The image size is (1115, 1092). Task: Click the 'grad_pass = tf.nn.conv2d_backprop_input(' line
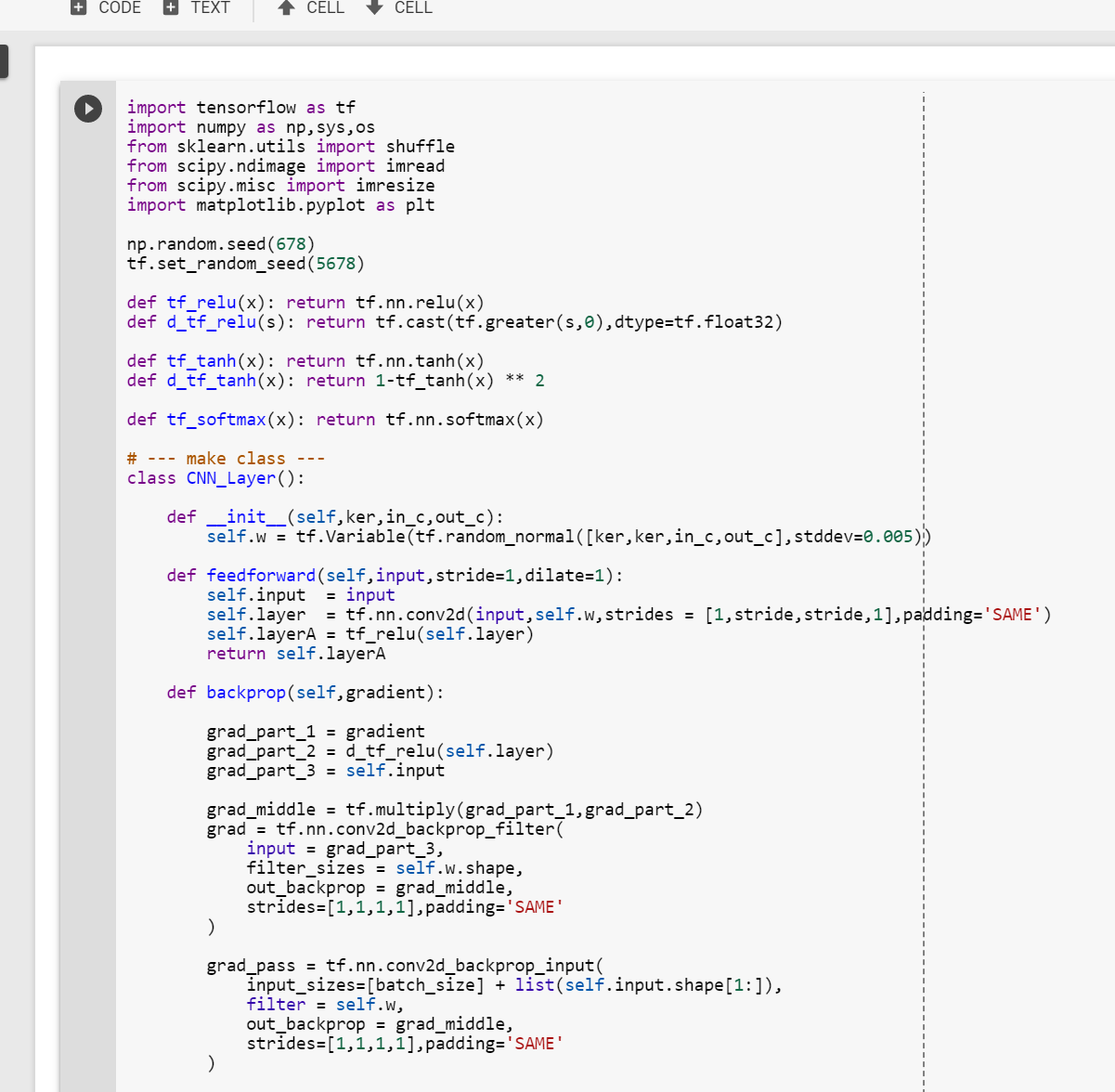pos(406,966)
